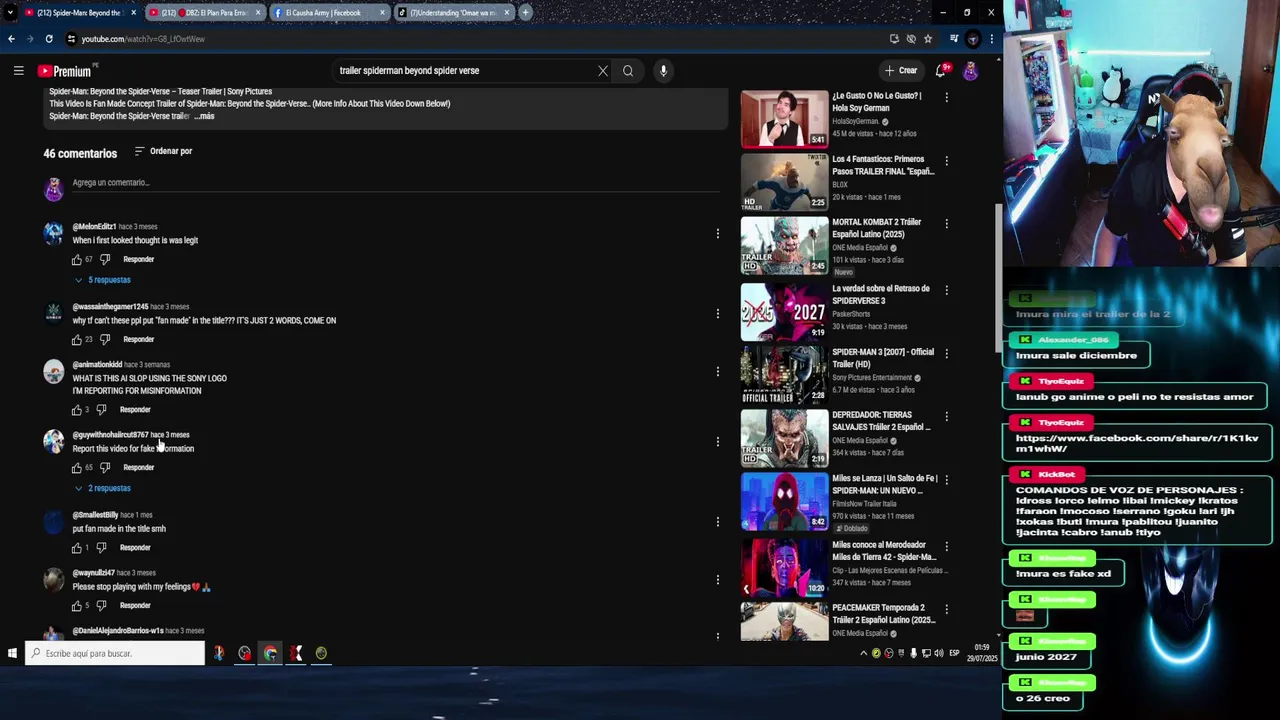Expand the 5 respuestas thread
This screenshot has height=720, width=1280.
(x=103, y=280)
